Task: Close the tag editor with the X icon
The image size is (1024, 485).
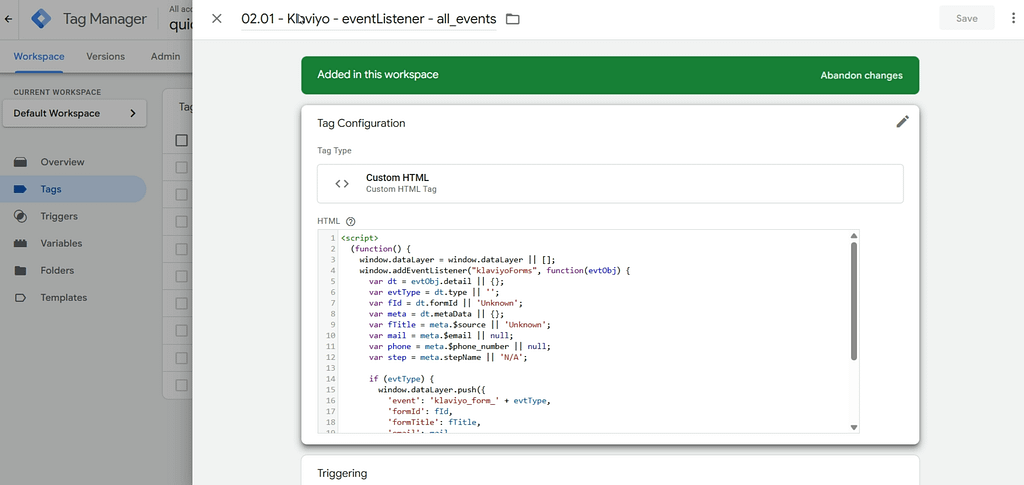Action: point(217,19)
